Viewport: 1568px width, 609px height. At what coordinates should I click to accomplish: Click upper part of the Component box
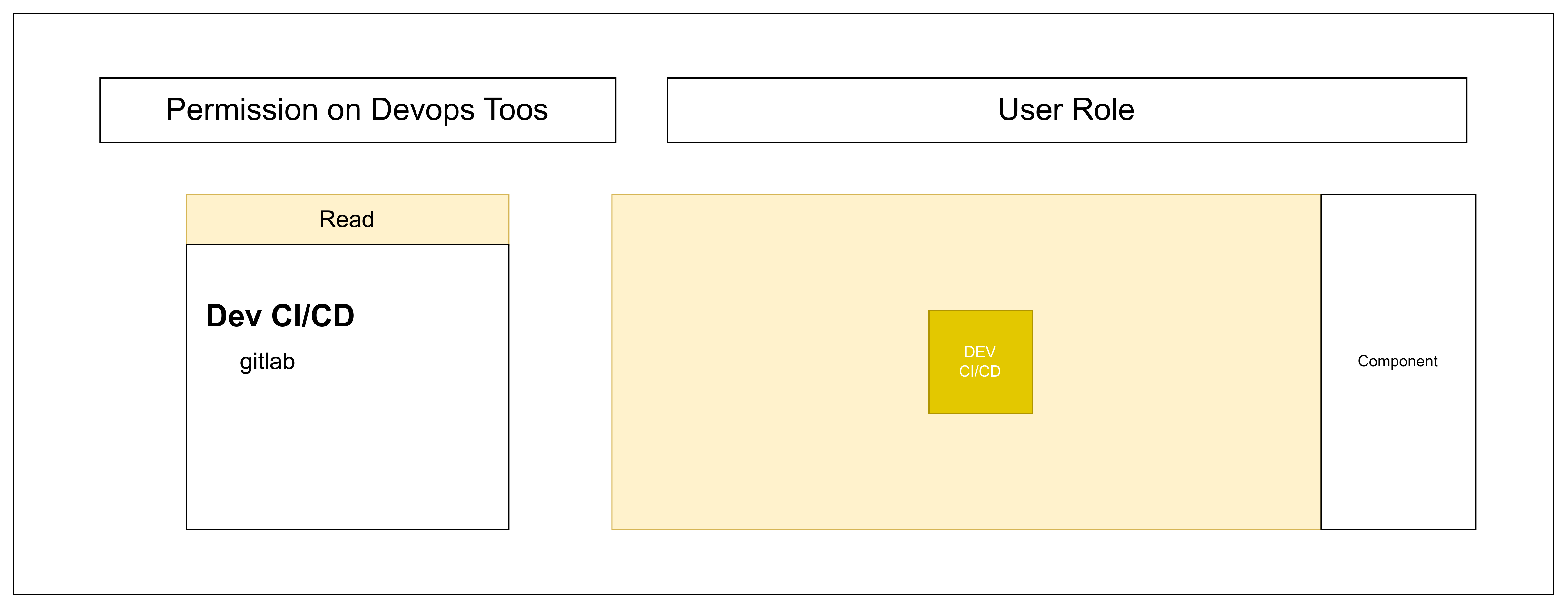tap(1398, 256)
